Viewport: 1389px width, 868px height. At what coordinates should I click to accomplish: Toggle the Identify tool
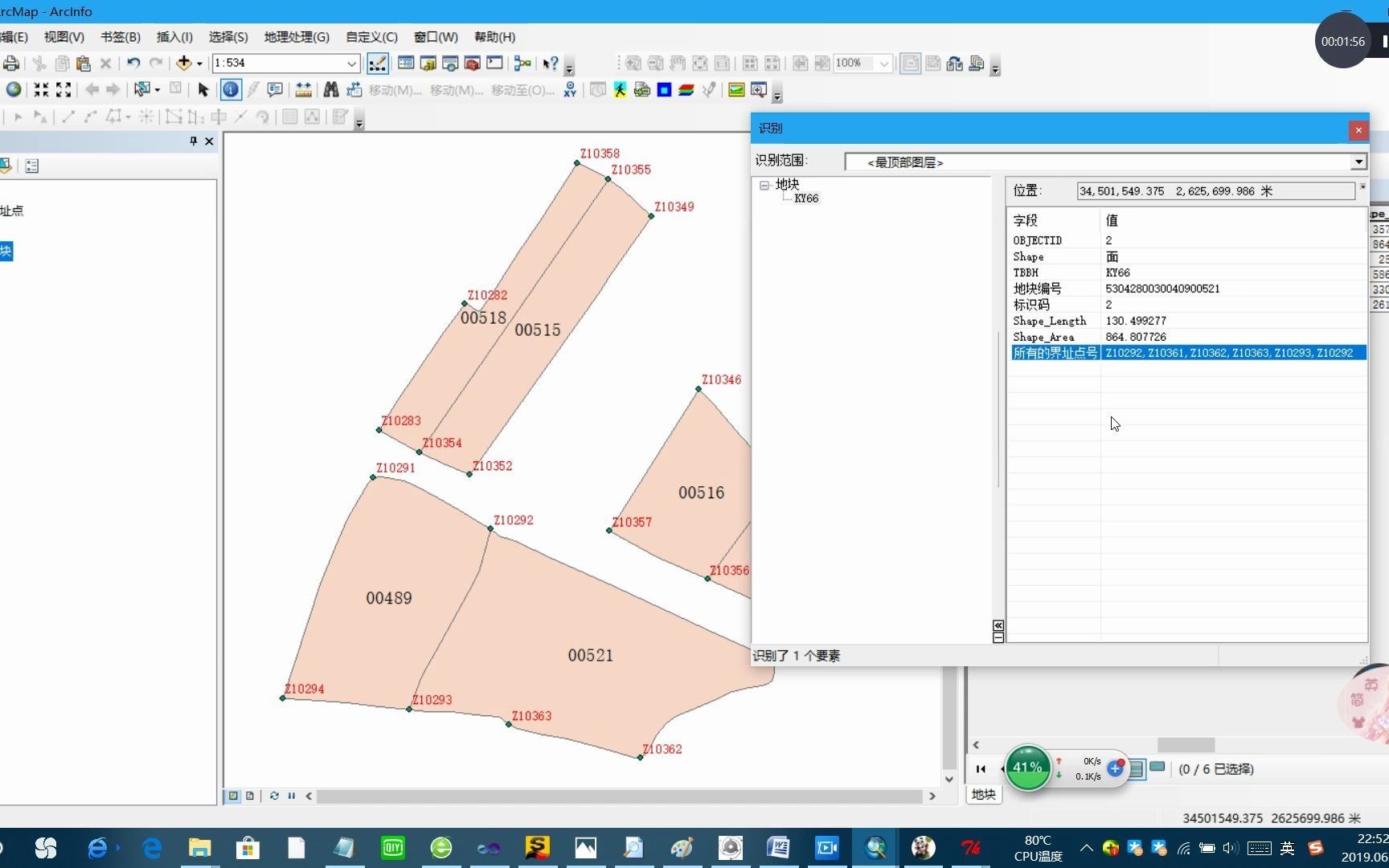[231, 89]
